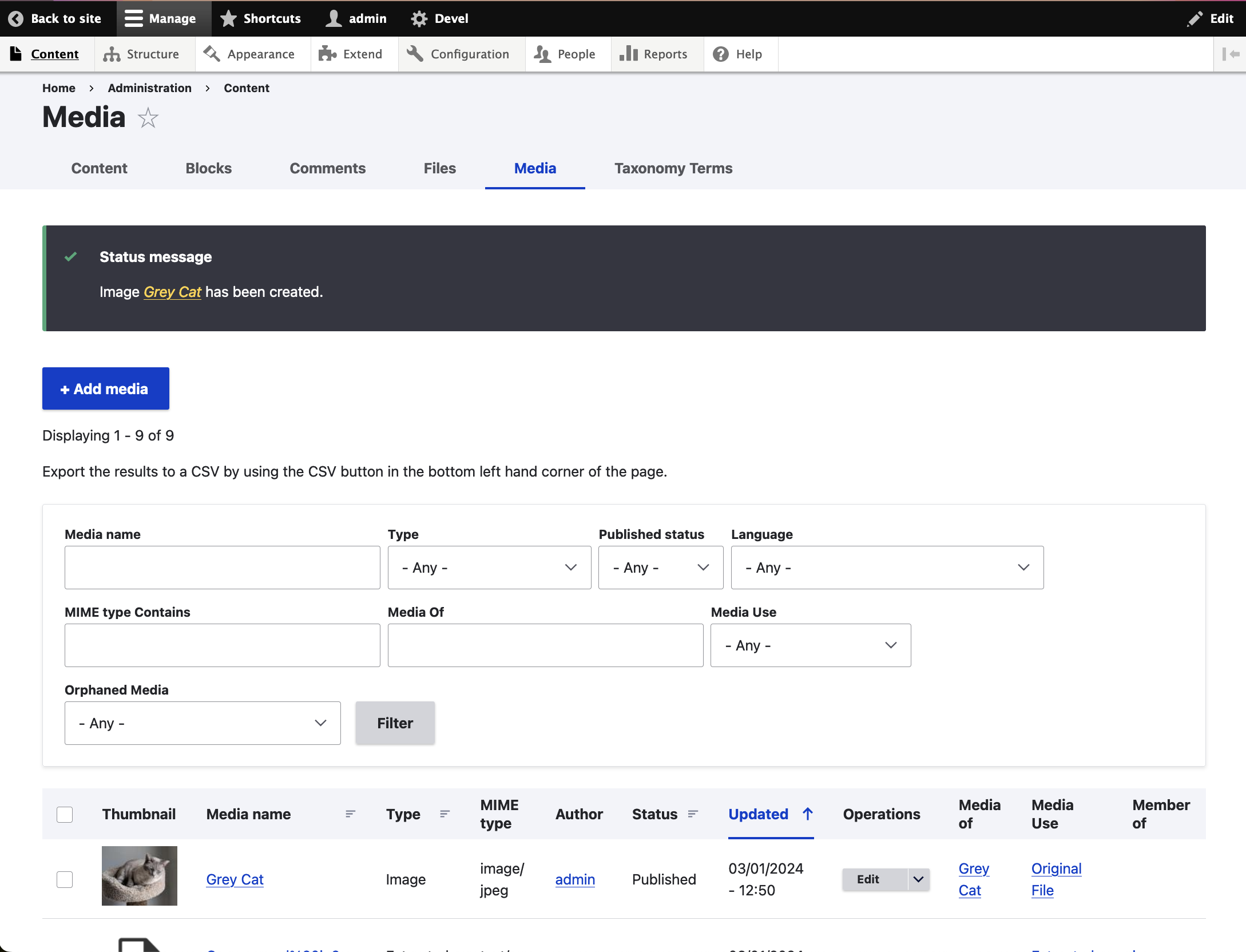Open Extend puzzle-piece menu

pos(327,54)
